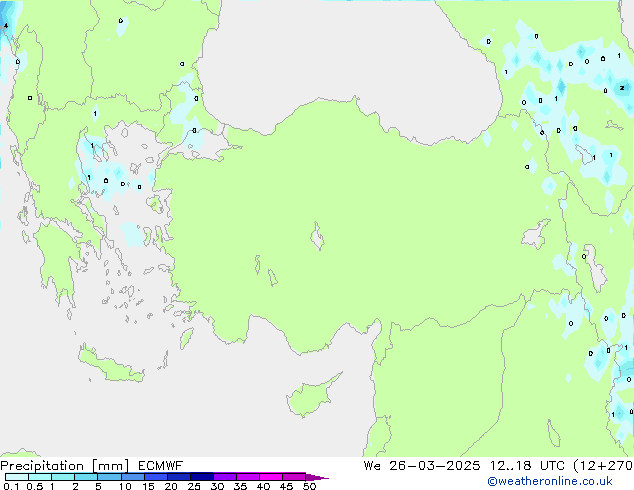Select the 0.5–1 mm legend swatch
The width and height of the screenshot is (634, 490).
(x=40, y=477)
